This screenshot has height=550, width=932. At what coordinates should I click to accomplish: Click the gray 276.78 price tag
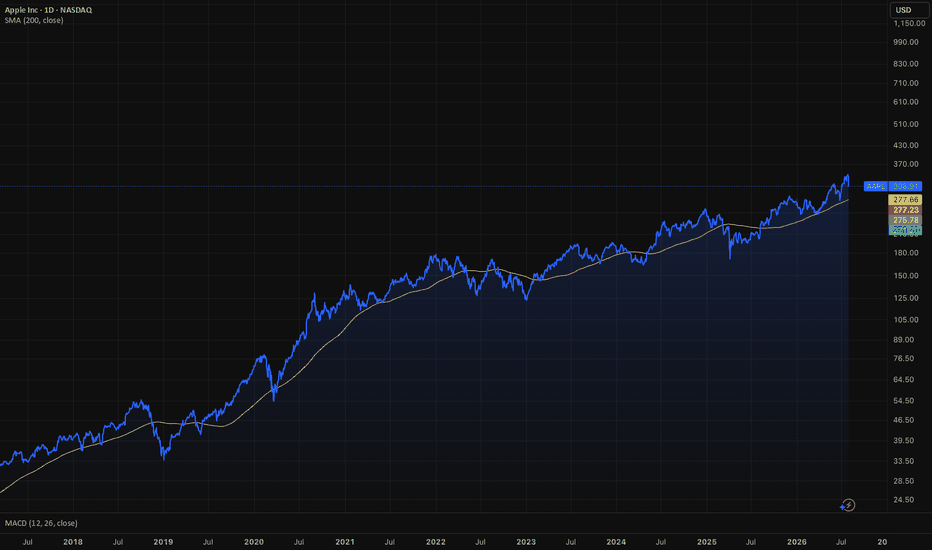(905, 220)
